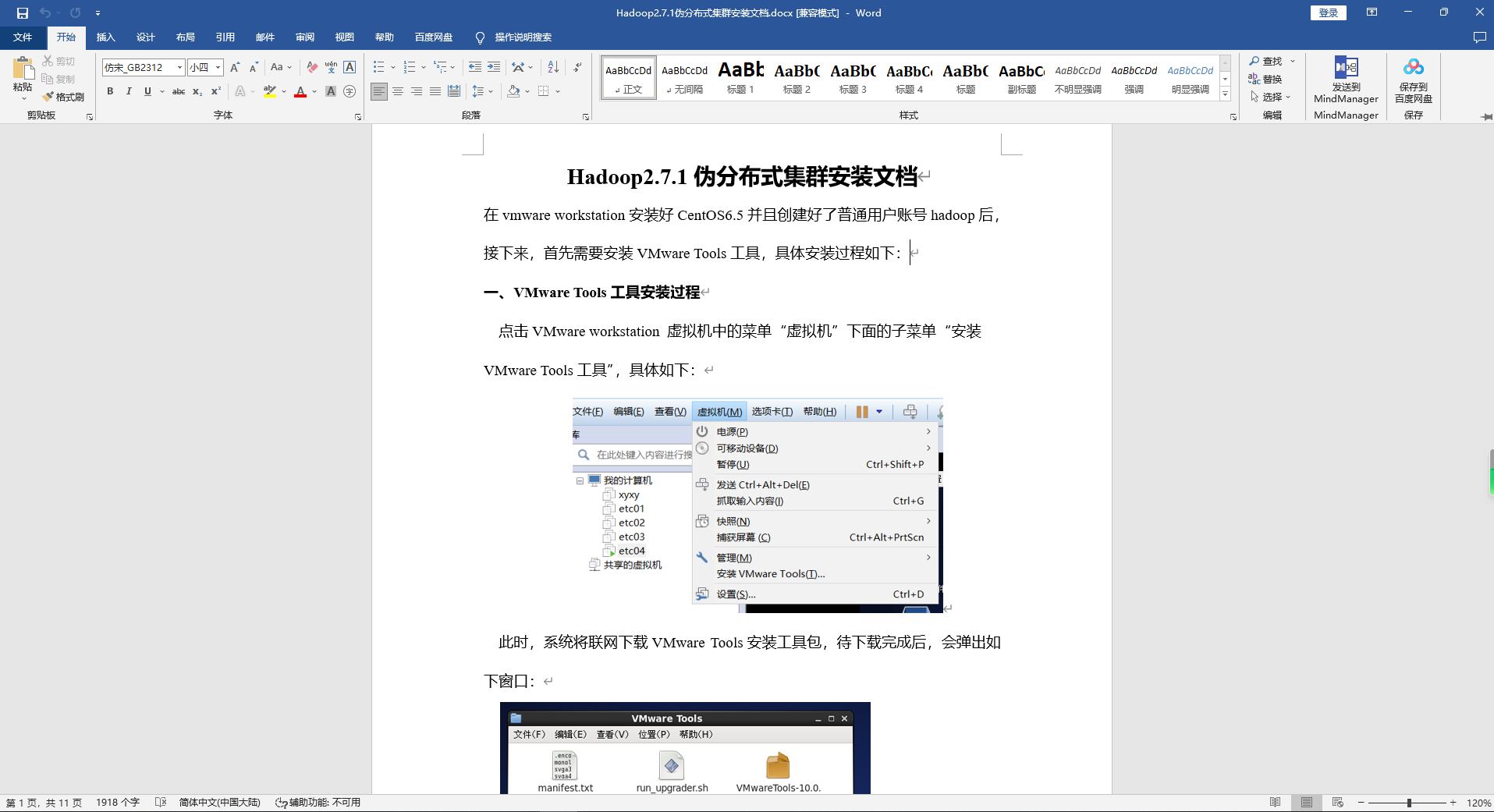Screen dimensions: 1494x812
Task: Open the comments speech bubble icon
Action: click(x=1479, y=37)
